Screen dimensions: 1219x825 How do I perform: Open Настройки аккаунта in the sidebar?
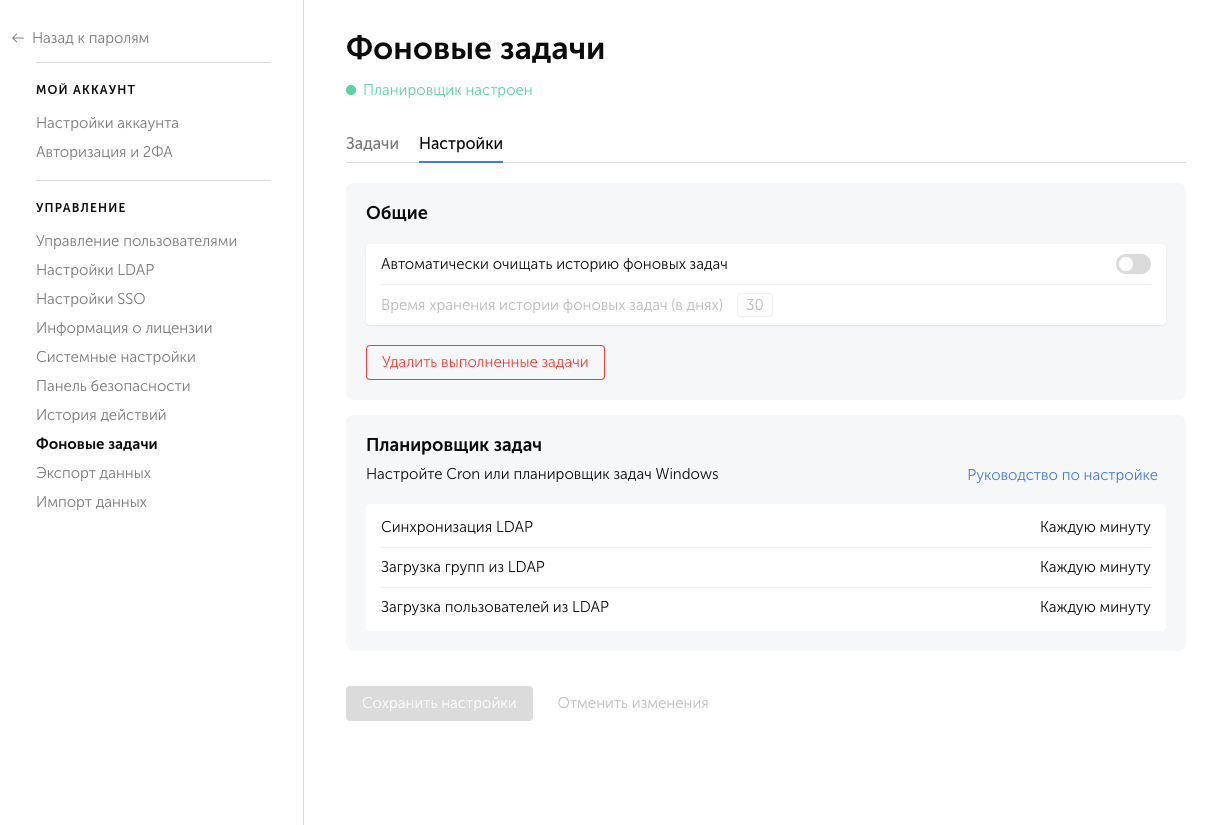[x=107, y=122]
